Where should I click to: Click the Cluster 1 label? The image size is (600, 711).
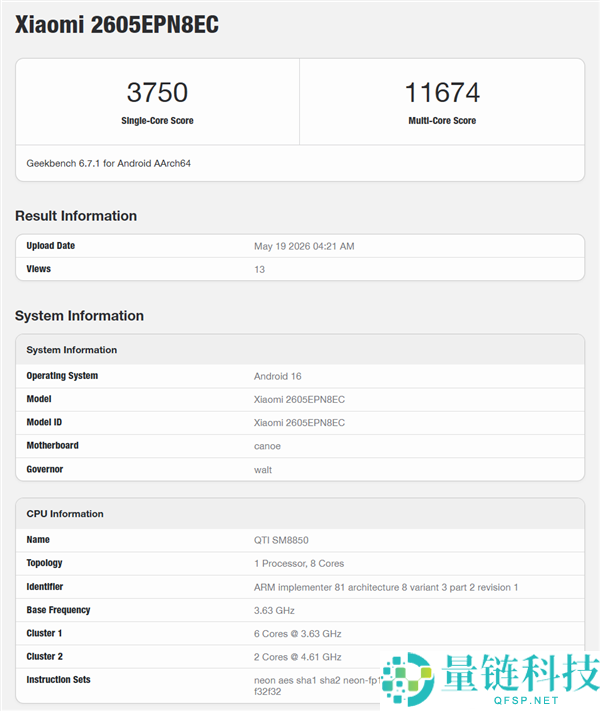pyautogui.click(x=44, y=633)
